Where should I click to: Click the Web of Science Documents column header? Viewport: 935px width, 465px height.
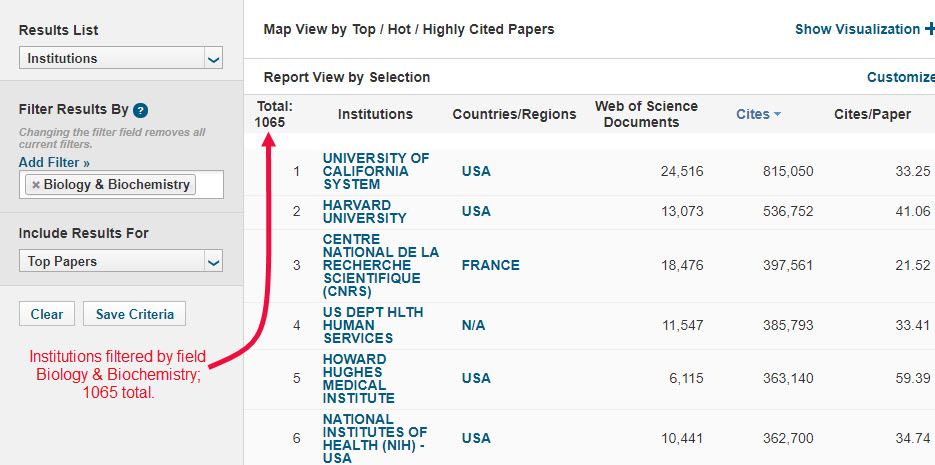tap(646, 114)
